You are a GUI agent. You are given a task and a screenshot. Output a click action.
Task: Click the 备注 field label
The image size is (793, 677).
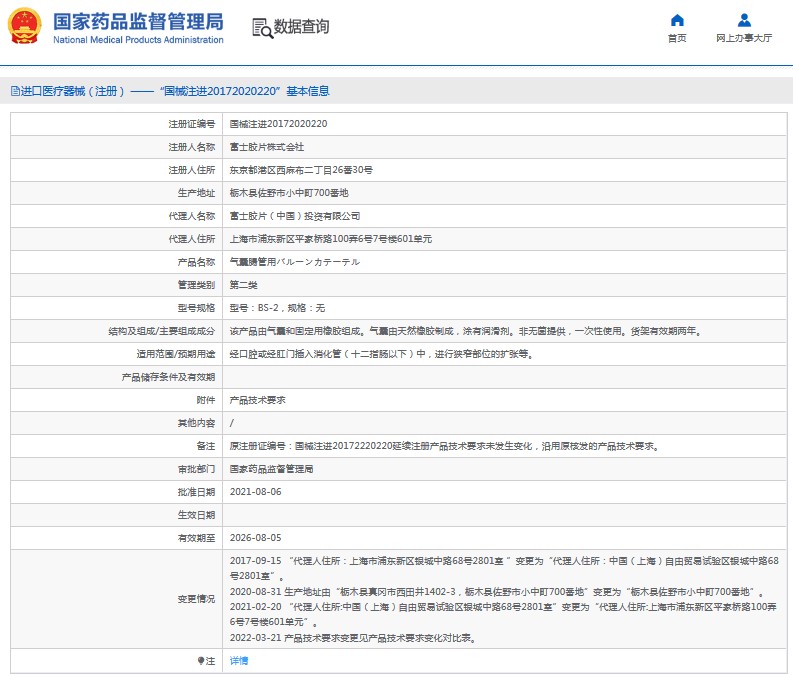(206, 446)
